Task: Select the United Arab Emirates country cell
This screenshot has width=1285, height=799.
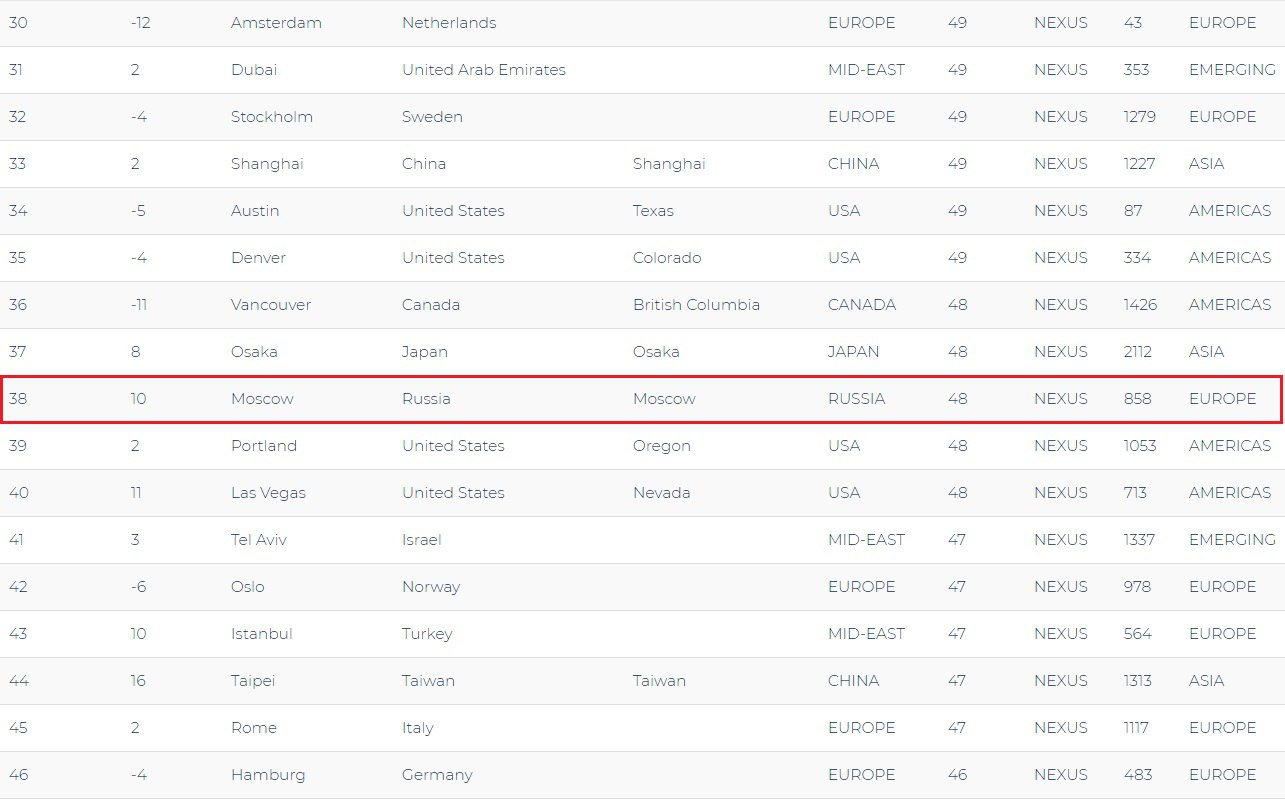Action: pos(483,70)
